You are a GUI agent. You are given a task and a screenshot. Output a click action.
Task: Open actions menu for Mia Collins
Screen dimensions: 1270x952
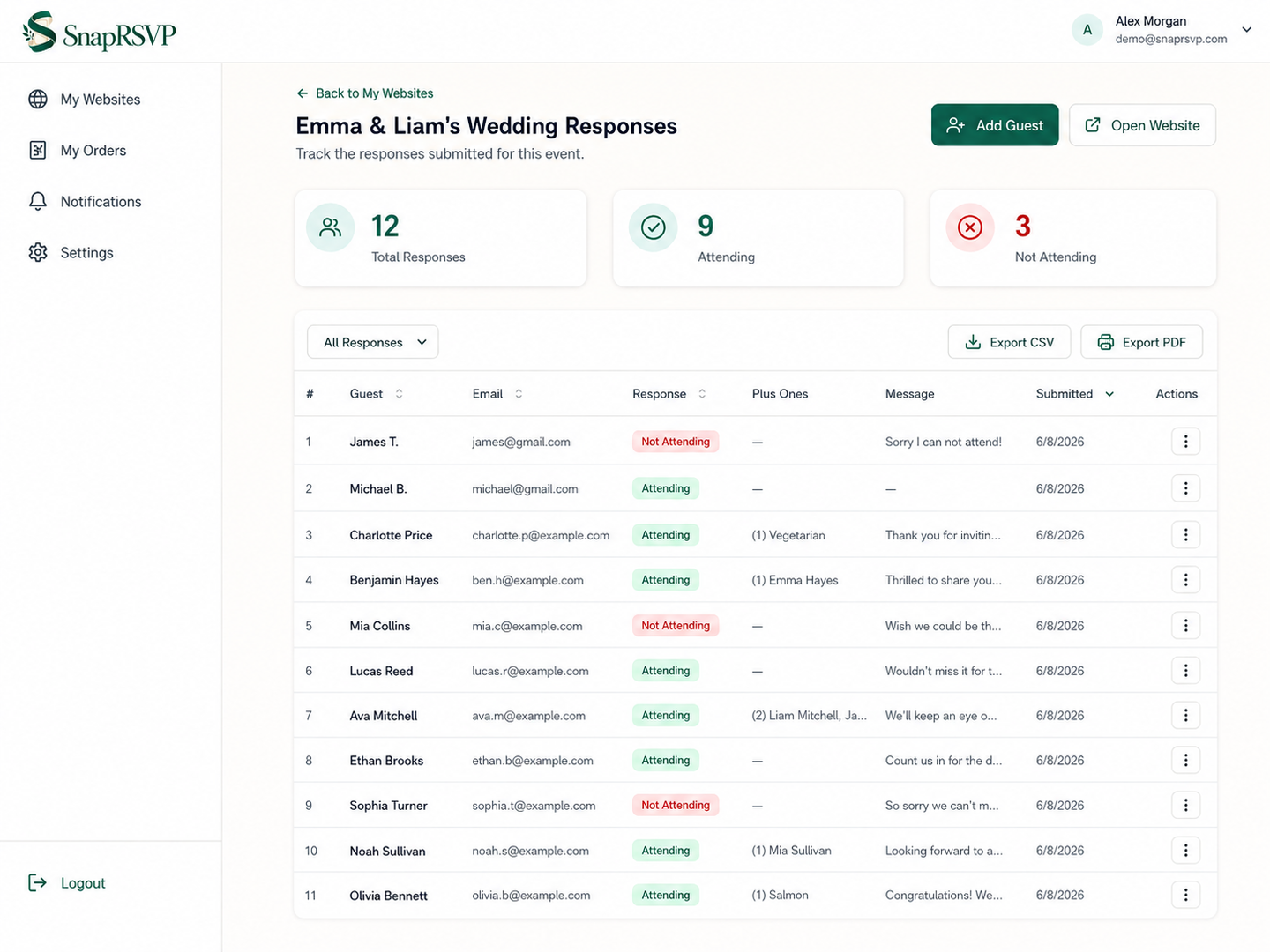(x=1185, y=626)
